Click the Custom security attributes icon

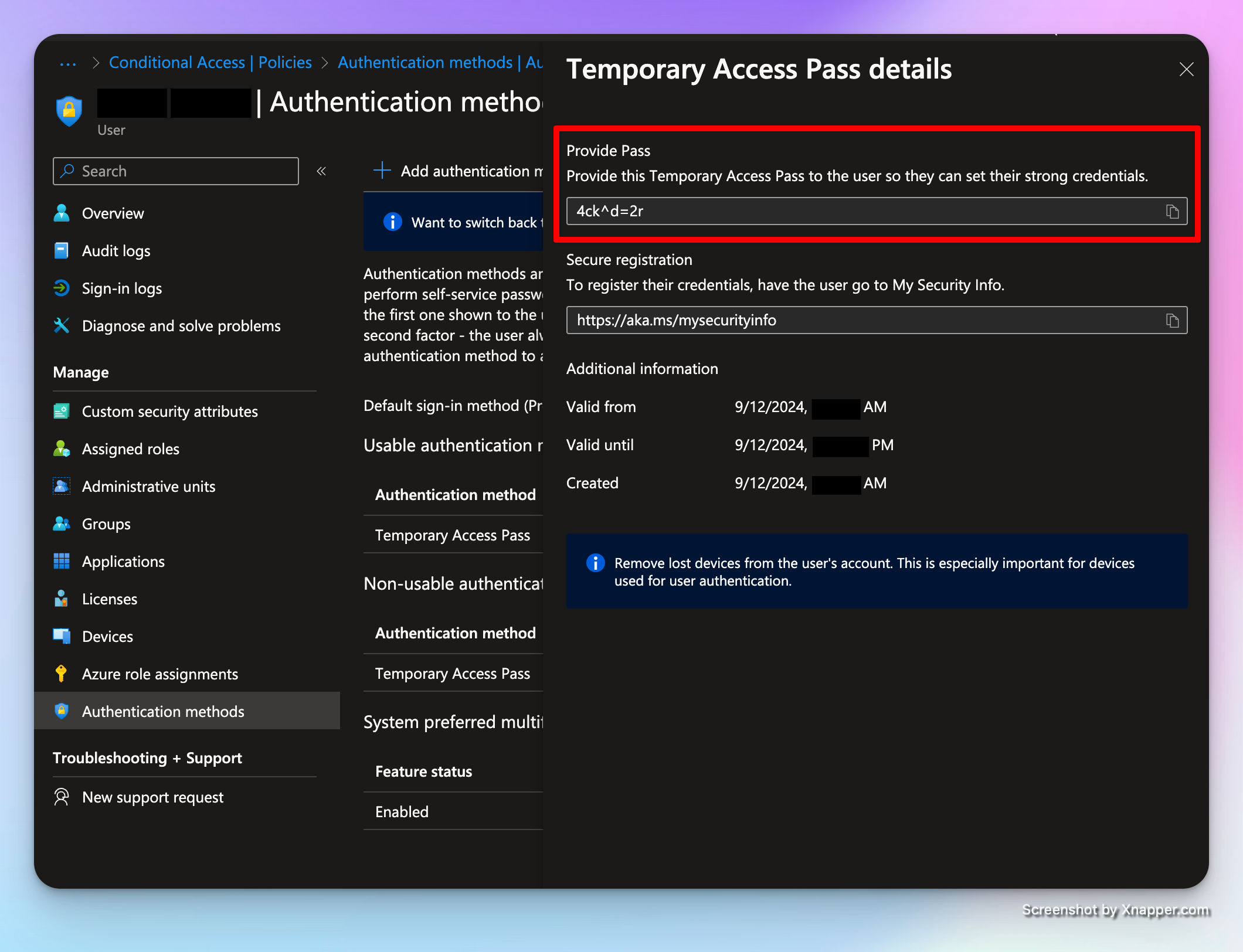(62, 412)
